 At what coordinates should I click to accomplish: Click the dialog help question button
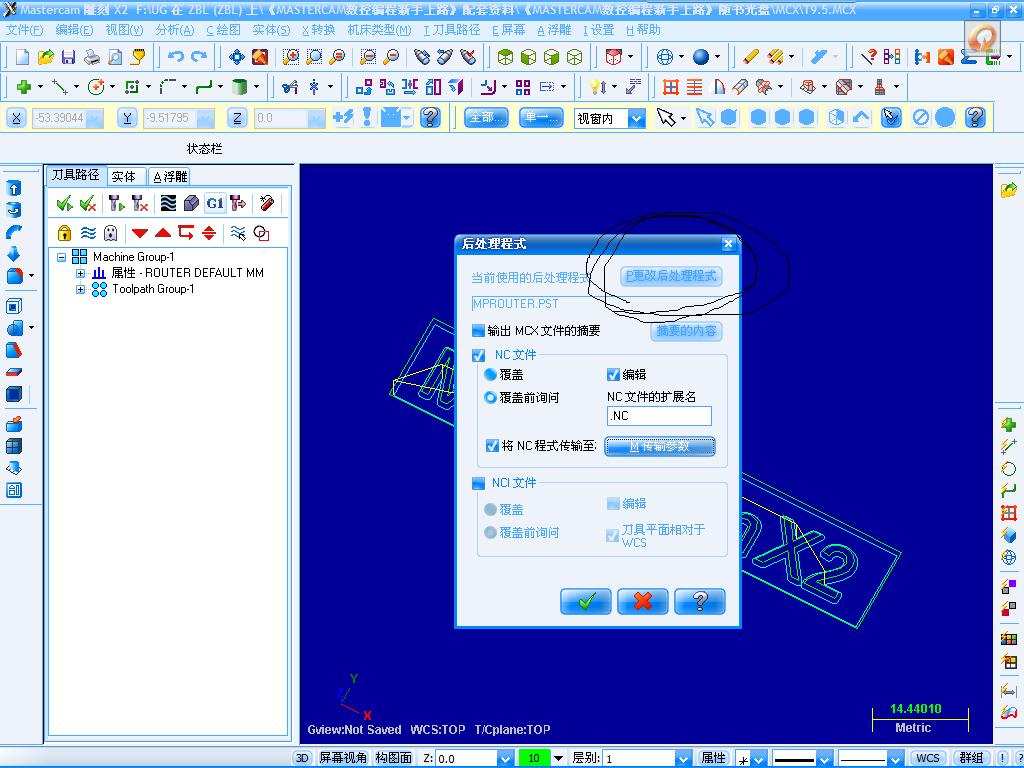[x=699, y=601]
